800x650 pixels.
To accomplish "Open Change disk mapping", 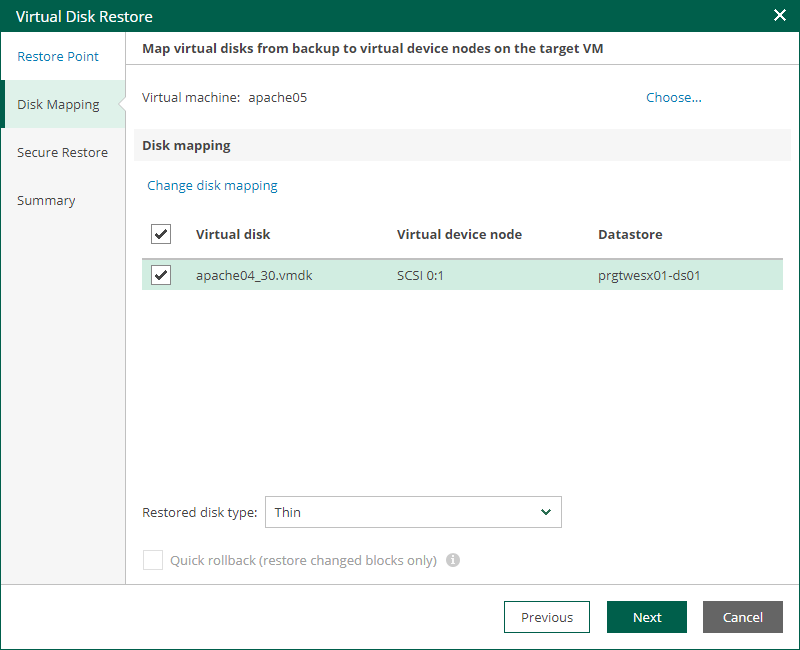I will point(212,185).
